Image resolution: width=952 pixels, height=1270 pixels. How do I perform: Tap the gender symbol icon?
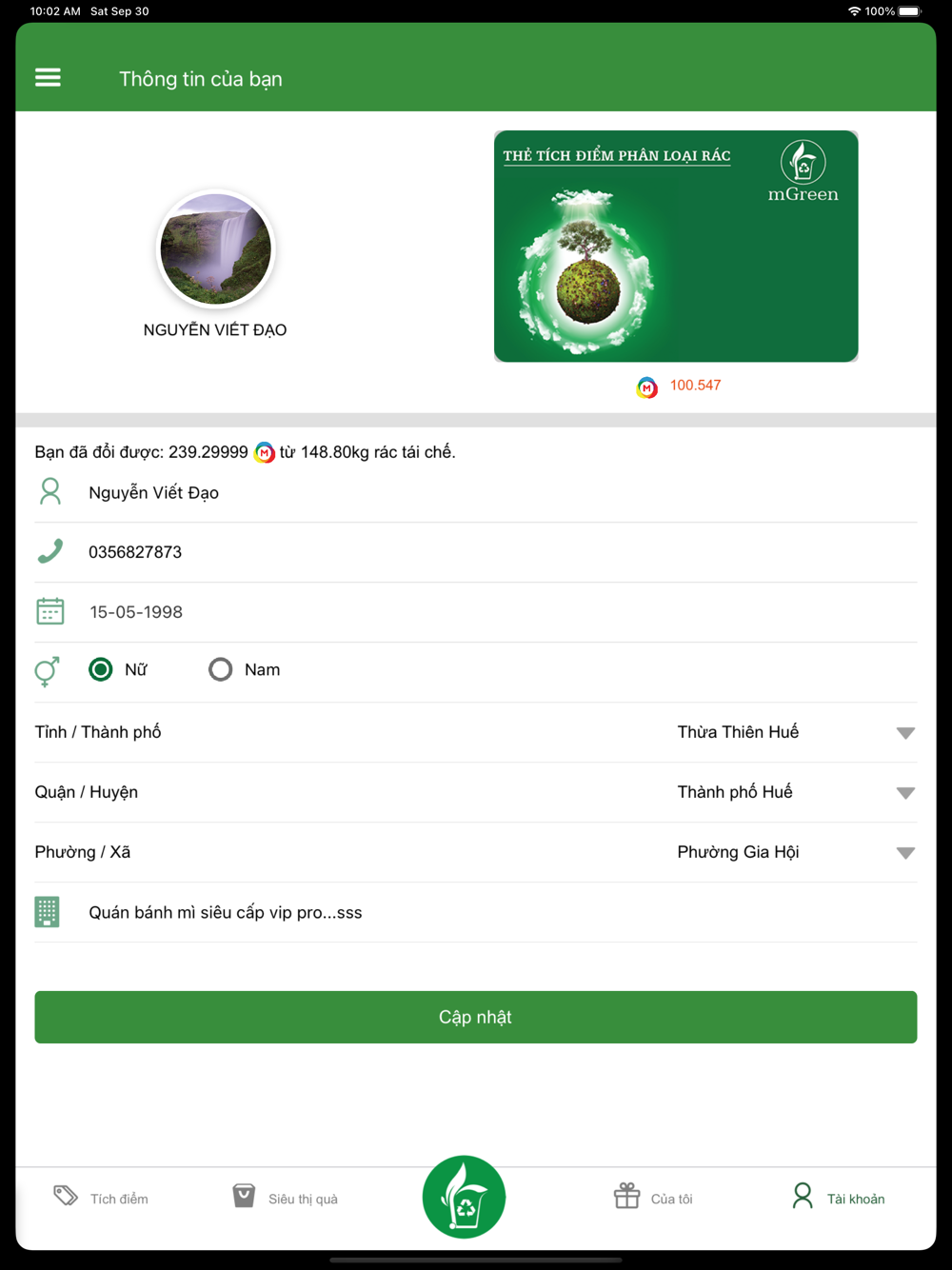pyautogui.click(x=48, y=670)
